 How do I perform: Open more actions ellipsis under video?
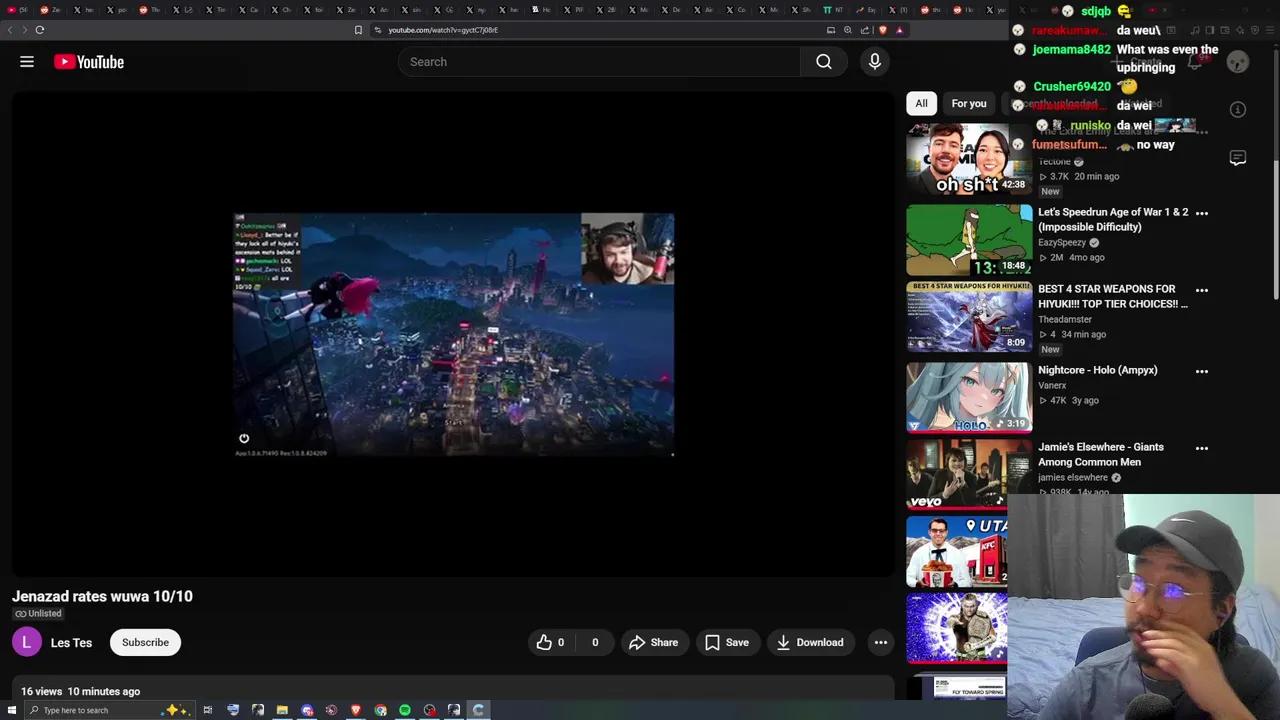(881, 642)
